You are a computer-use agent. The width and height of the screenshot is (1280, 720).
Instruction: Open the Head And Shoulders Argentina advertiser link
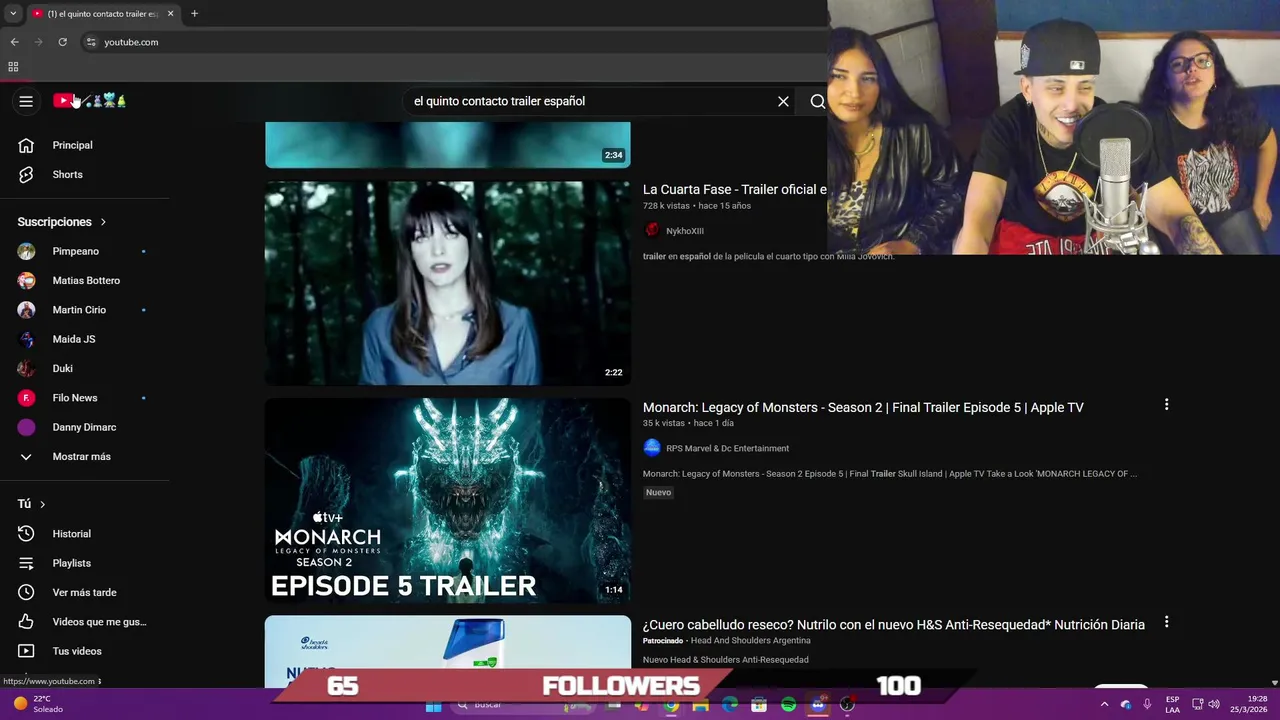coord(750,641)
